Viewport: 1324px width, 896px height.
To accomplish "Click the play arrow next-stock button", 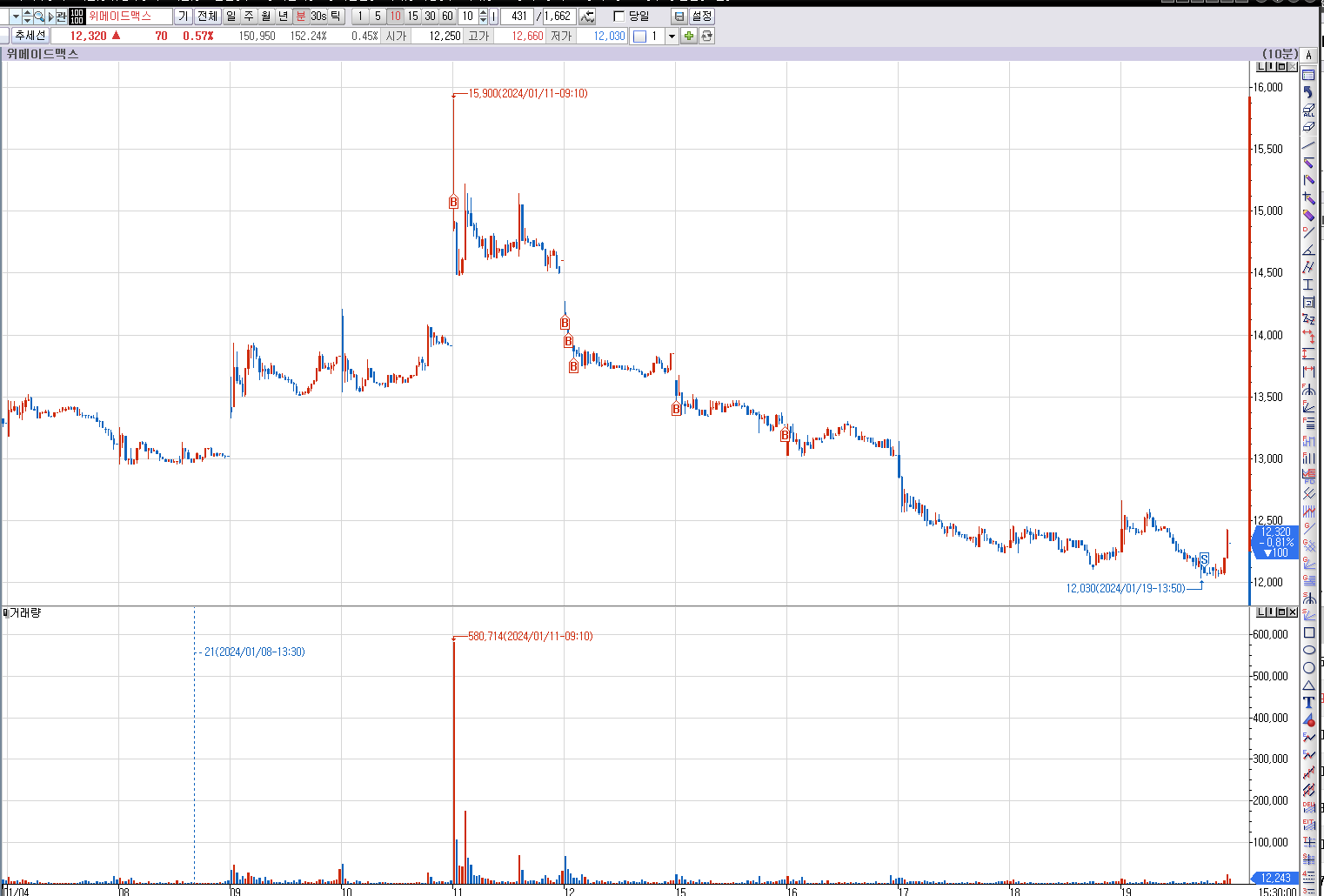I will point(51,17).
